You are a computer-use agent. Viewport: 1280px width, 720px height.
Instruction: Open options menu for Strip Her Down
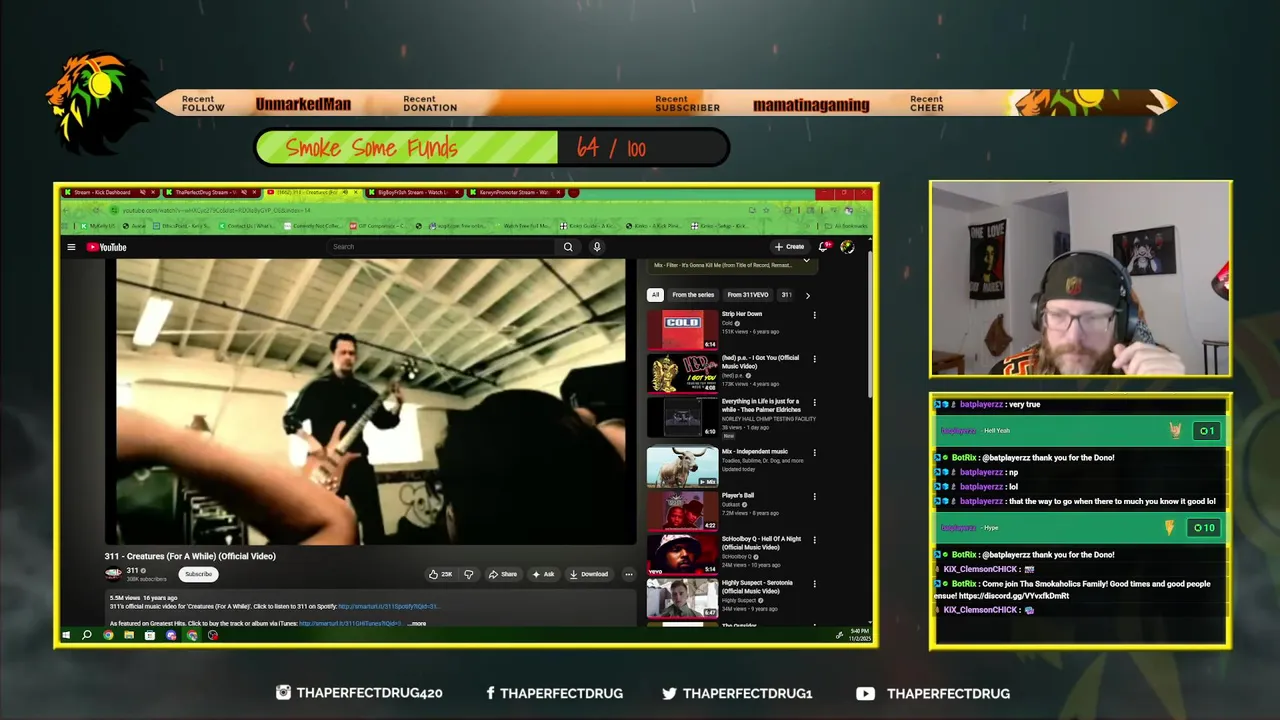tap(814, 315)
